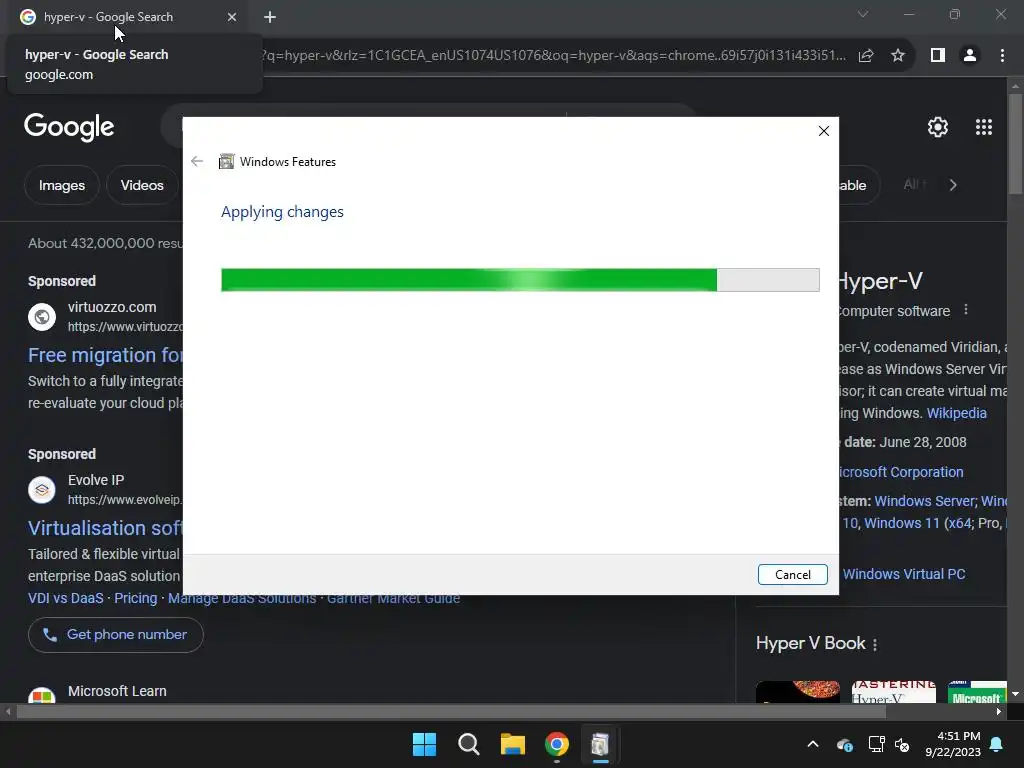The width and height of the screenshot is (1024, 768).
Task: Open Windows taskbar Search
Action: [468, 744]
